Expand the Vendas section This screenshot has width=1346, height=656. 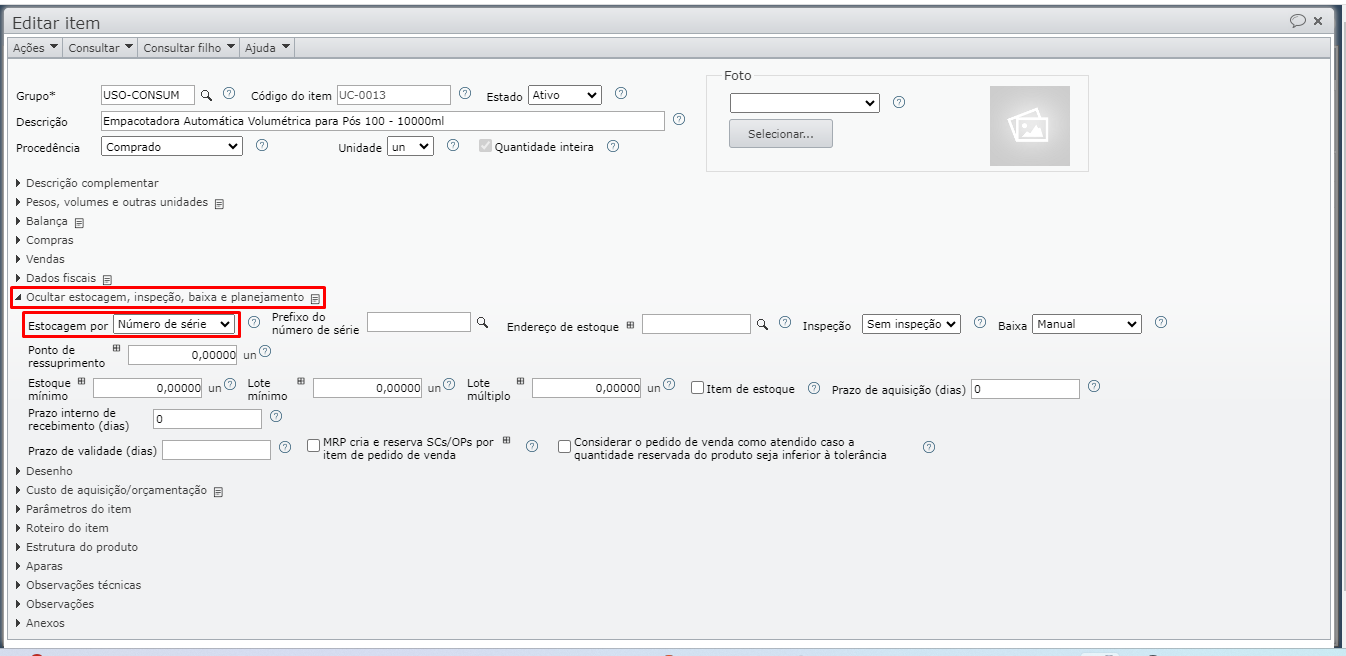pos(40,259)
